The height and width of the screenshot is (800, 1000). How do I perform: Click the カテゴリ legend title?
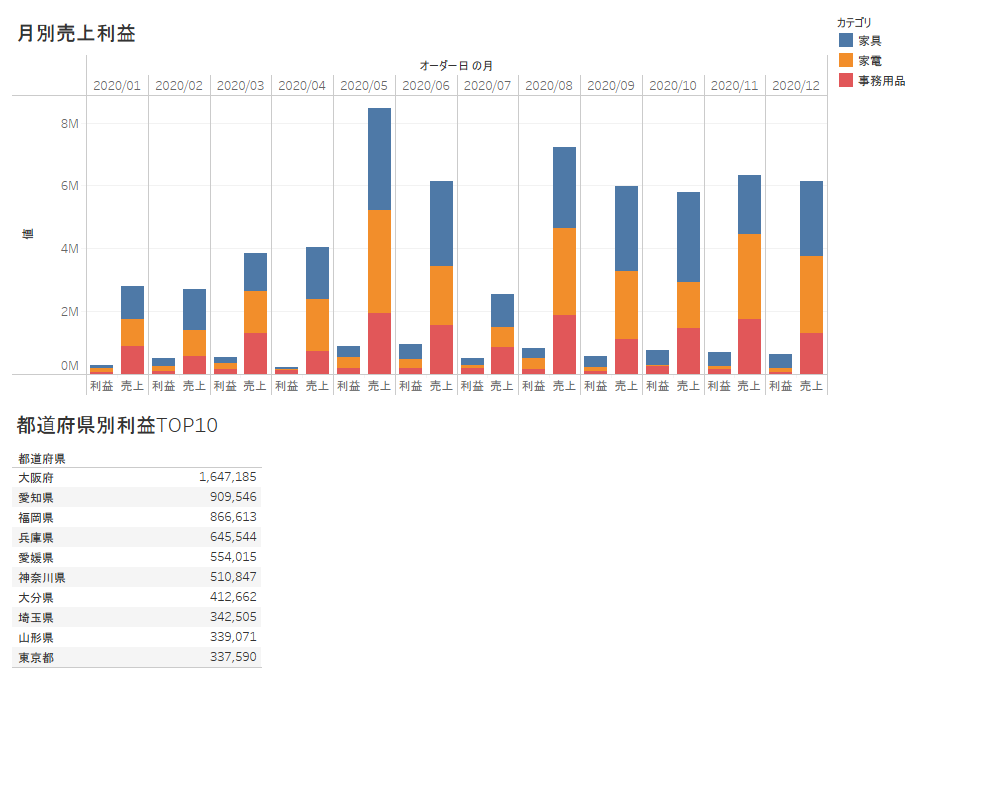pos(854,22)
